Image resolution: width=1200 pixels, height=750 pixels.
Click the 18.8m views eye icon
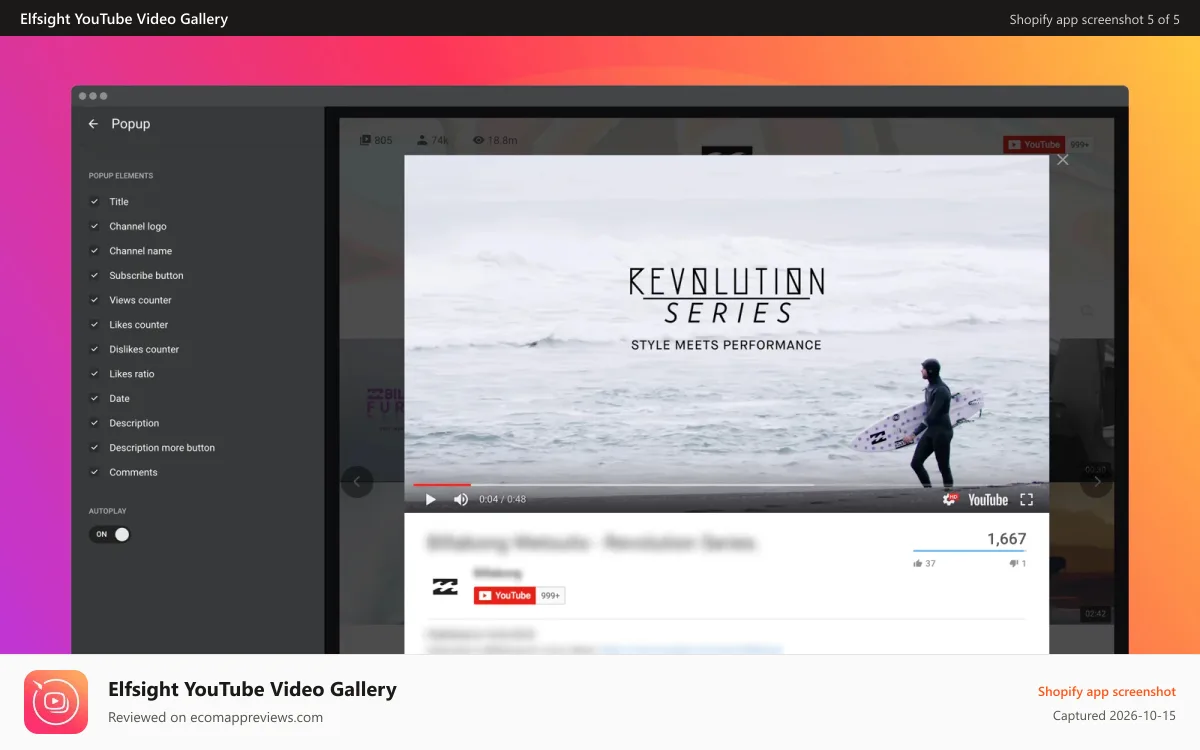click(478, 141)
